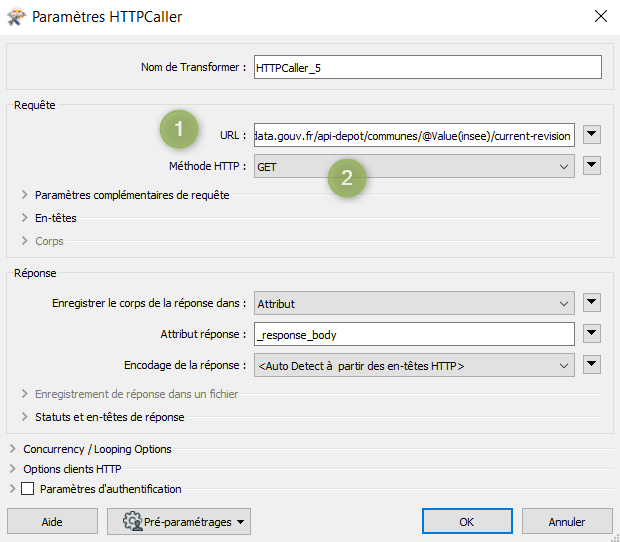Click the 'Méthode HTTP :' label
The width and height of the screenshot is (620, 542).
tap(208, 166)
